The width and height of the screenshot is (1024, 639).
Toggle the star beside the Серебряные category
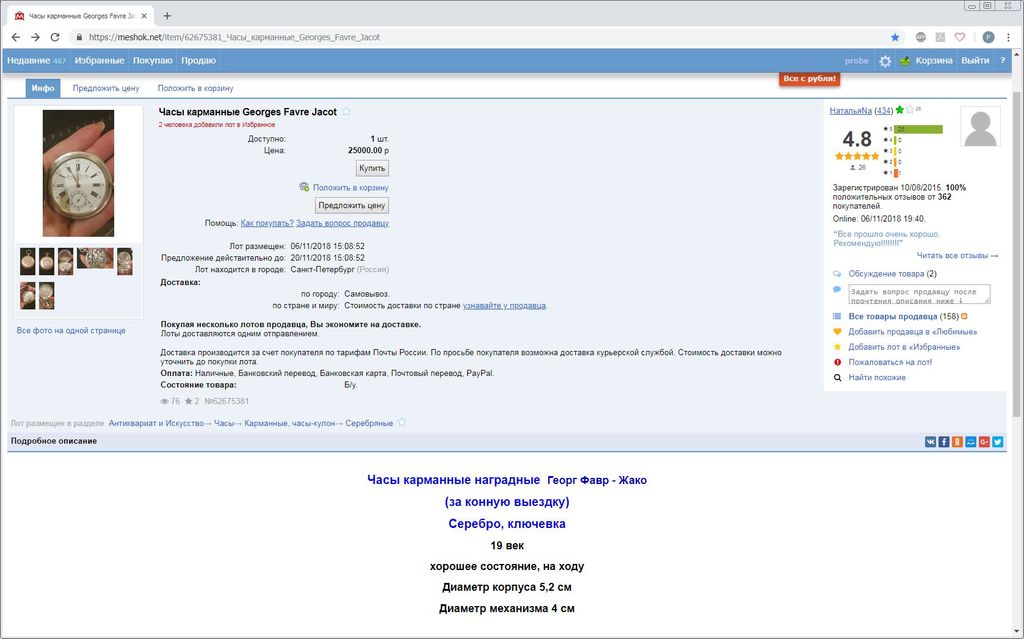(402, 423)
